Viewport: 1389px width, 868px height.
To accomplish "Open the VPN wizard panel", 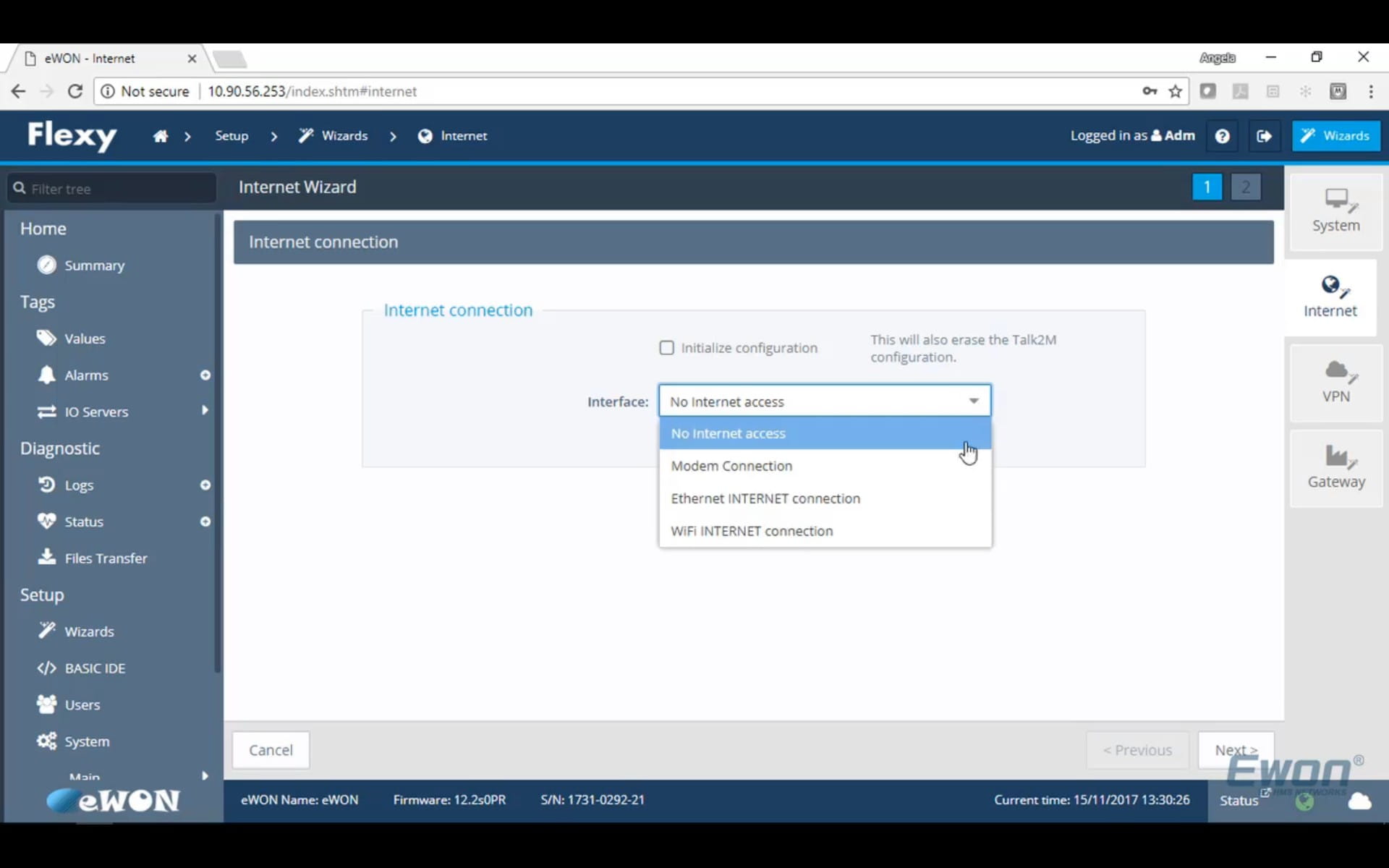I will pyautogui.click(x=1335, y=382).
